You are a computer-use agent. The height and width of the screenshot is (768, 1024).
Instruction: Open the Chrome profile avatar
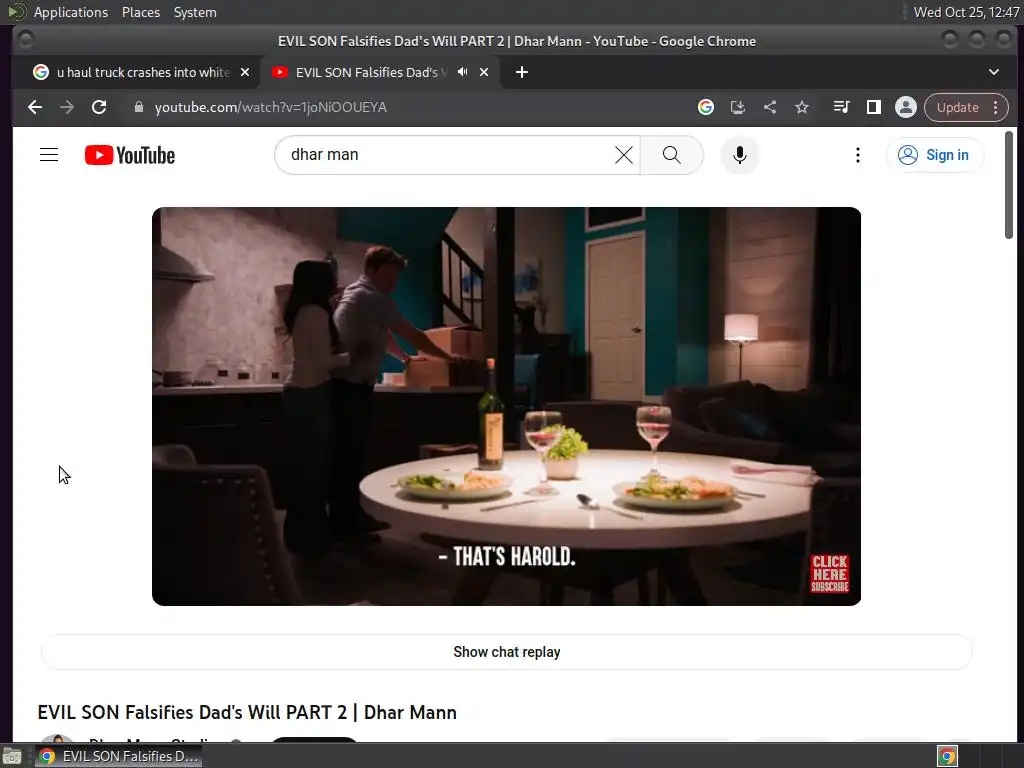click(x=906, y=107)
